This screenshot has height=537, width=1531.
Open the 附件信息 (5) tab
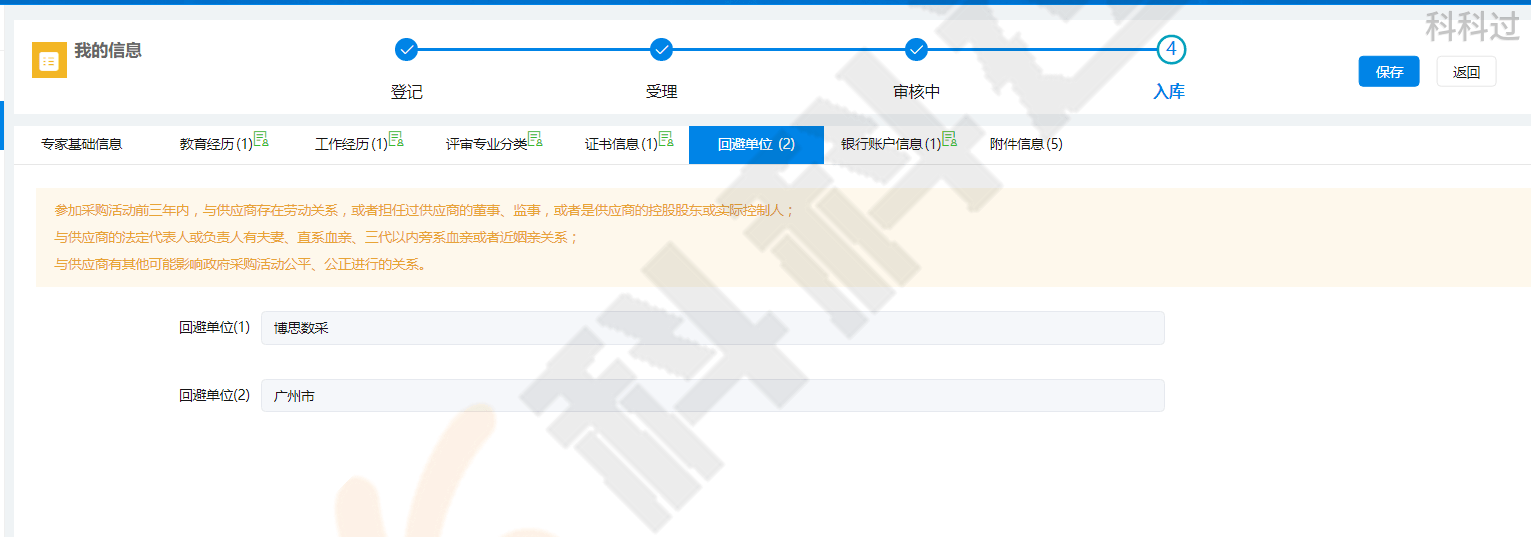click(1026, 144)
